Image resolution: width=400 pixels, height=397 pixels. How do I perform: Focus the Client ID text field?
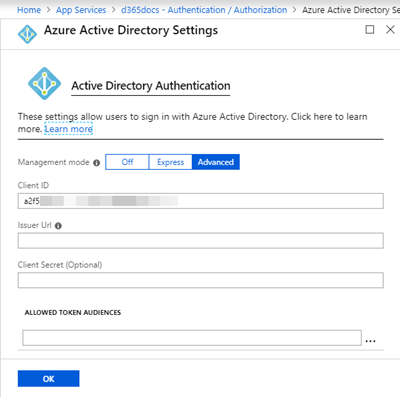(x=201, y=201)
